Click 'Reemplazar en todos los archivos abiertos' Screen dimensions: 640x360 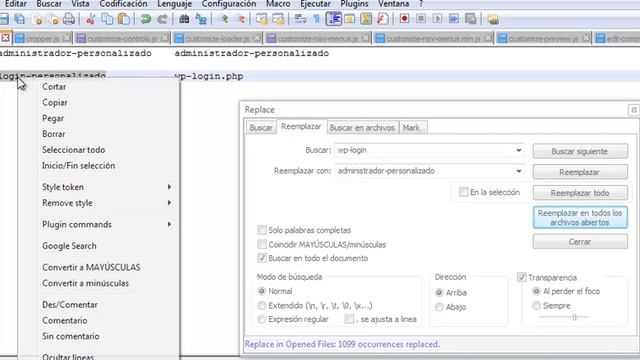coord(580,218)
